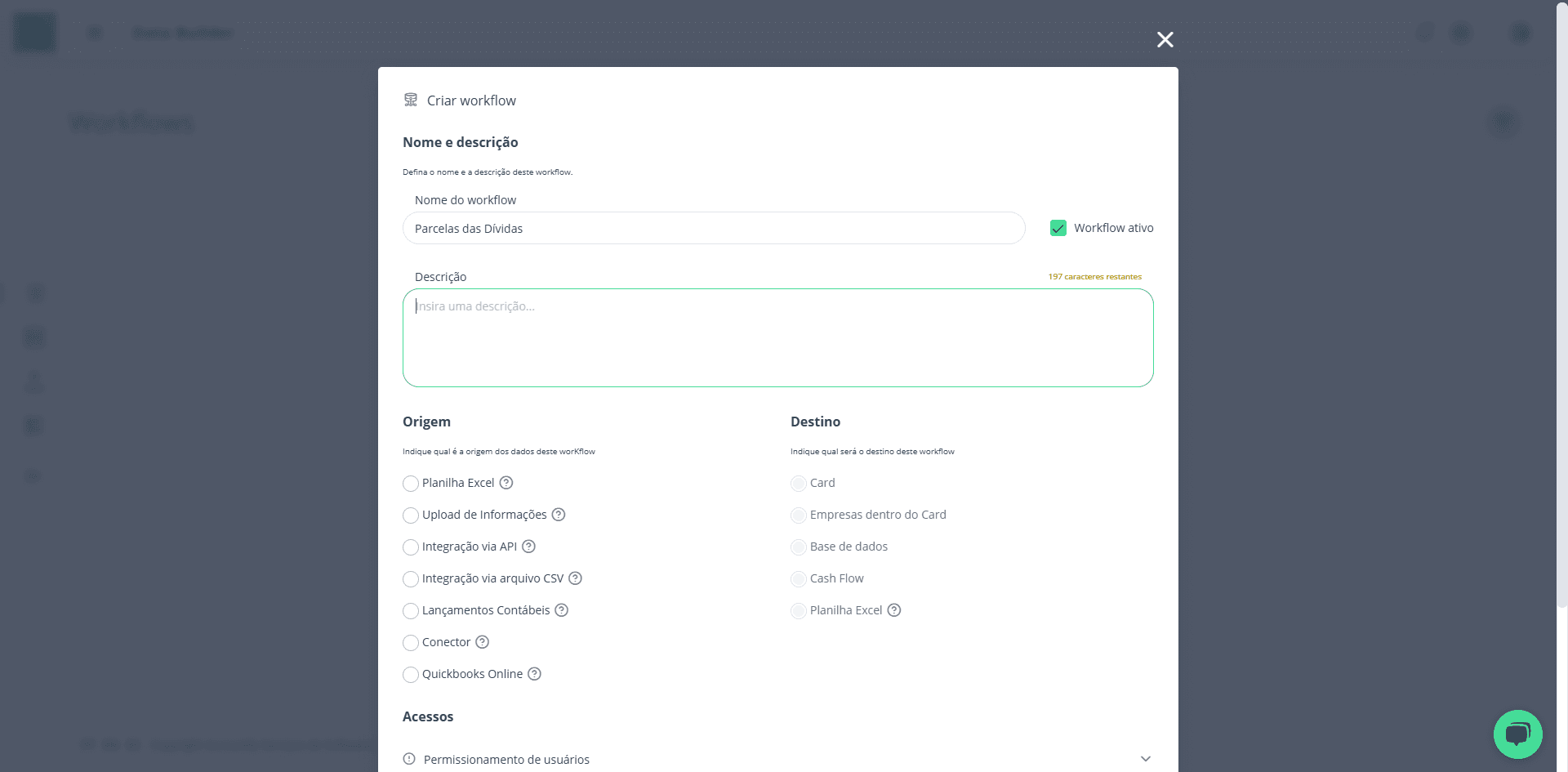
Task: Open help icon for Quickbooks Online
Action: 534,674
